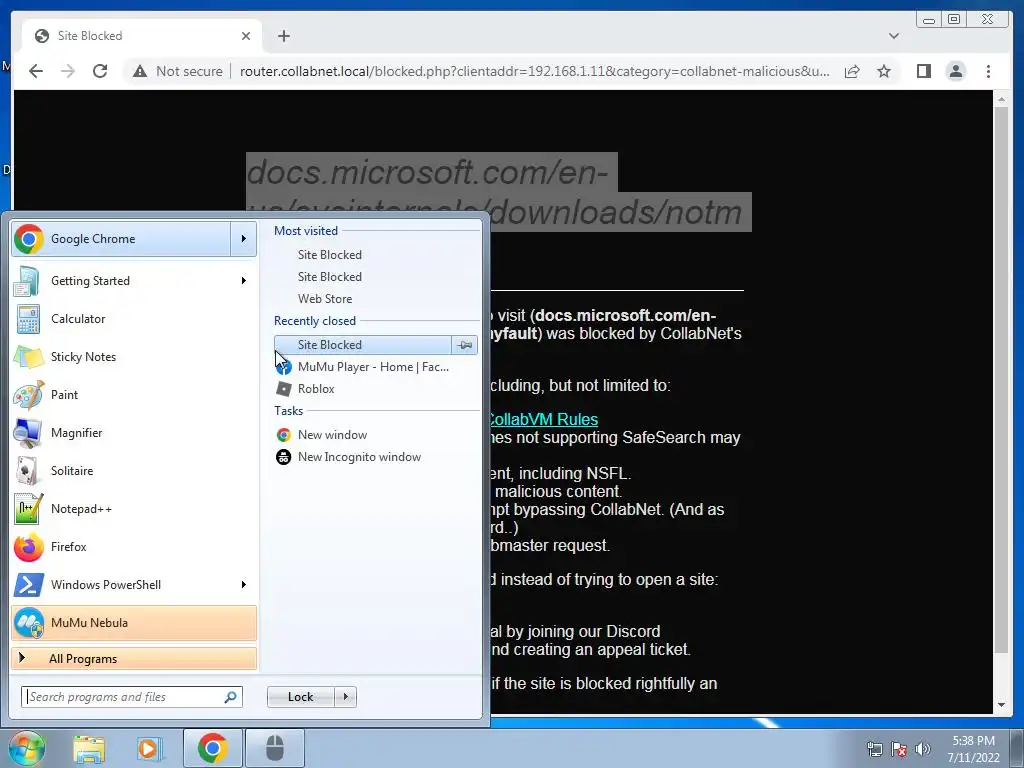The width and height of the screenshot is (1024, 768).
Task: Open the taskbar clock showing 5:38 PM
Action: (974, 749)
